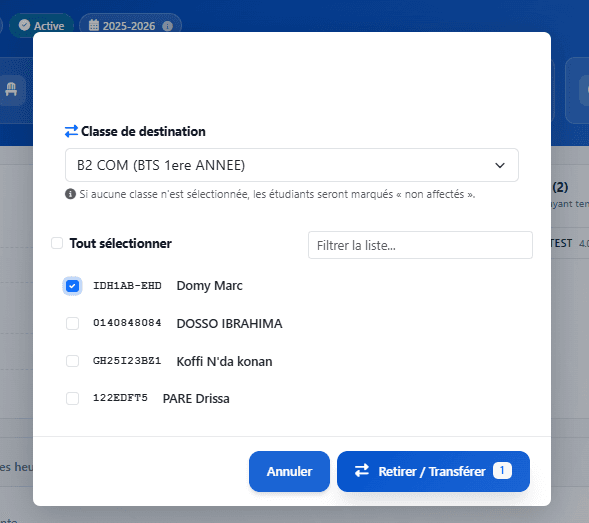Tick the Tout sélectionner checkbox
589x523 pixels.
57,243
